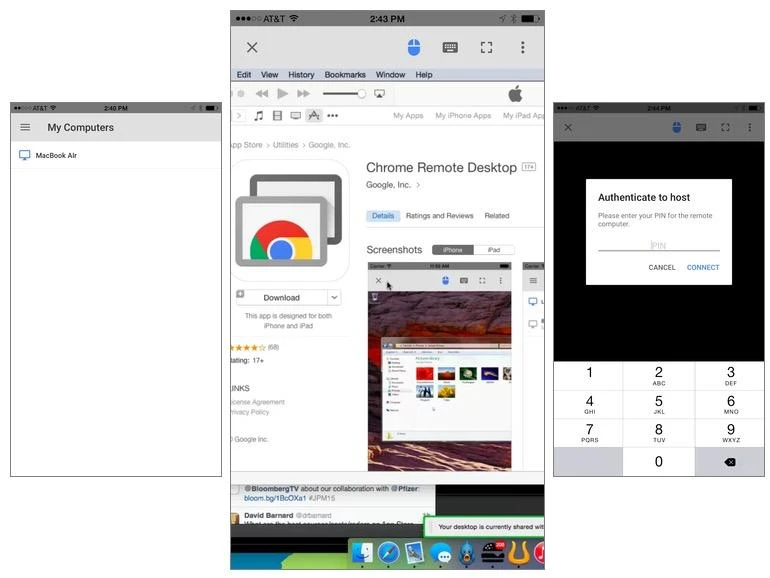Image resolution: width=770 pixels, height=578 pixels.
Task: Tap keypad digit 9 WXYZ
Action: (x=730, y=433)
